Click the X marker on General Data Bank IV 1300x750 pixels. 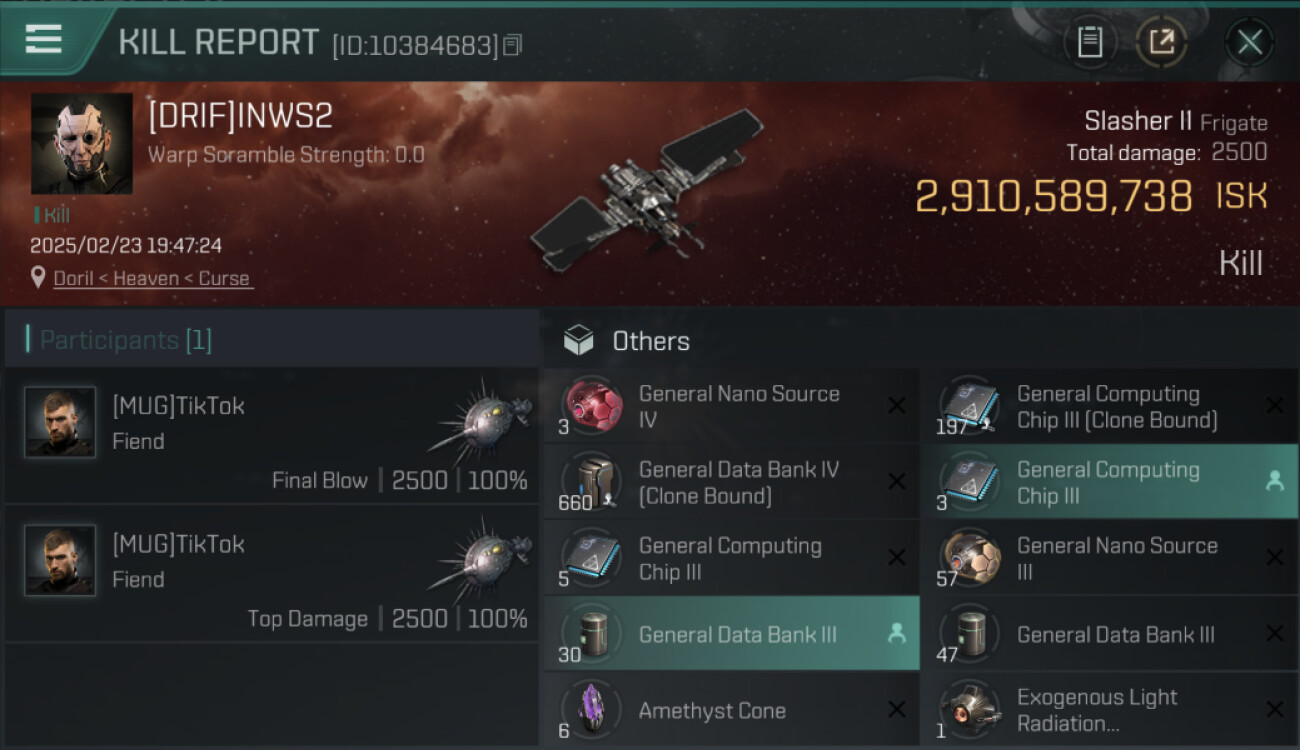pos(897,482)
